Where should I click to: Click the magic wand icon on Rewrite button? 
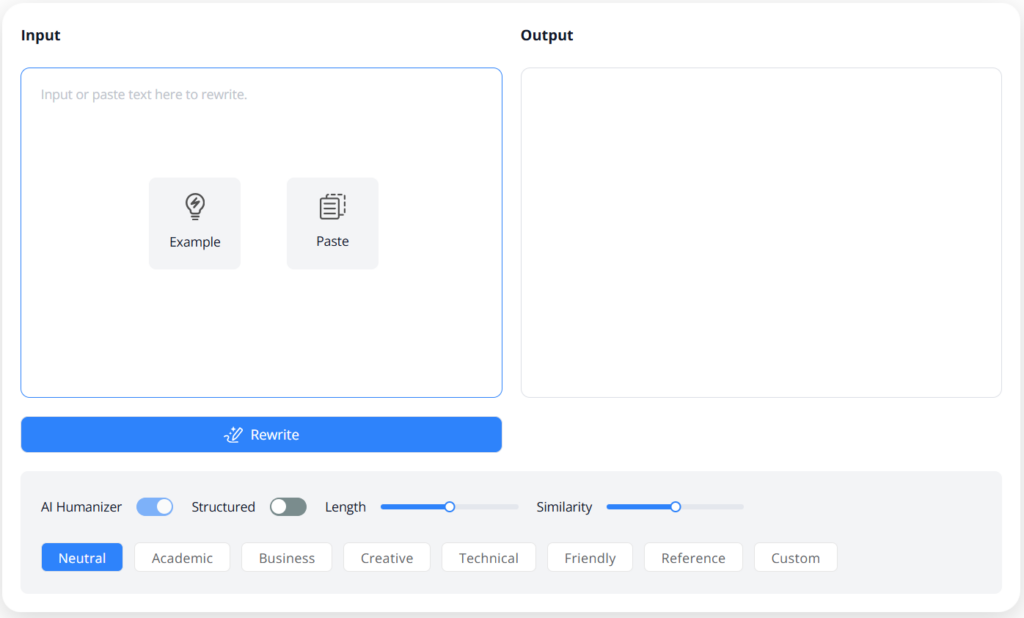click(233, 434)
